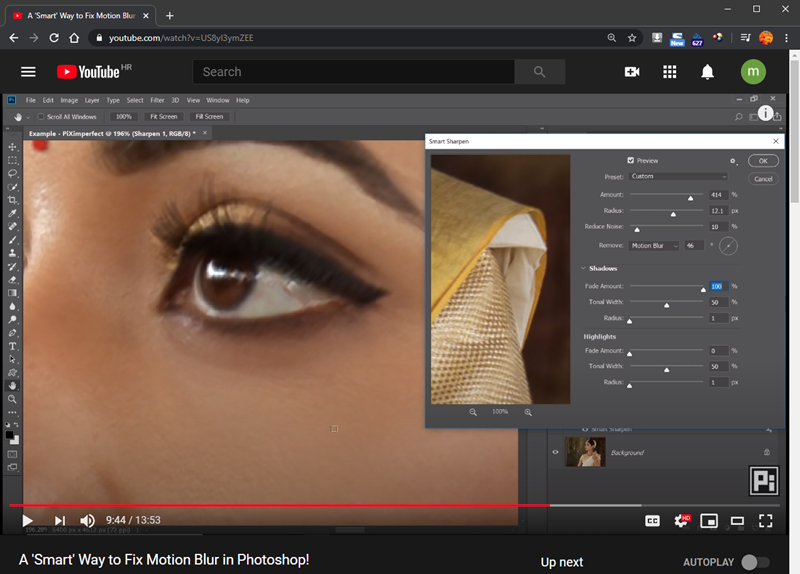Toggle the Autoplay switch
The image size is (800, 574).
coord(755,562)
